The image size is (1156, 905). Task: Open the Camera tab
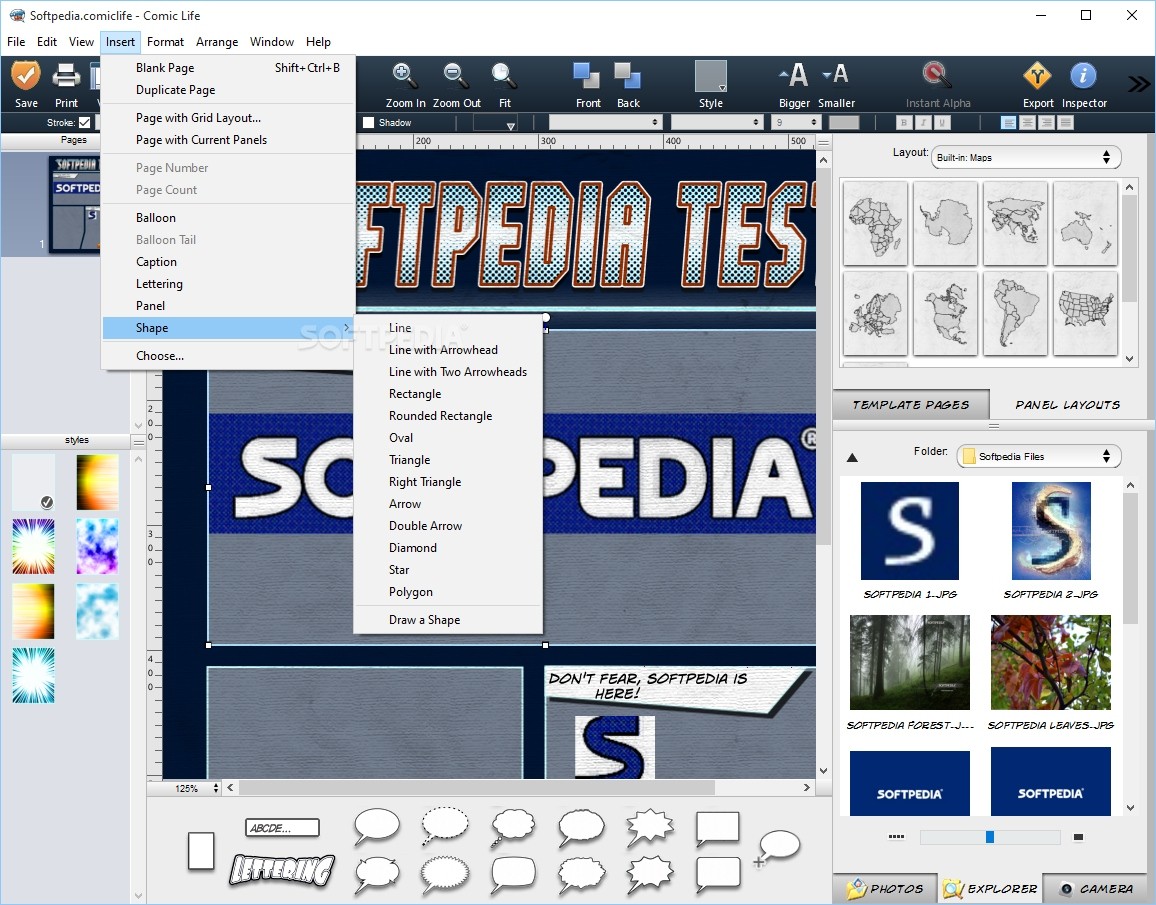point(1098,889)
